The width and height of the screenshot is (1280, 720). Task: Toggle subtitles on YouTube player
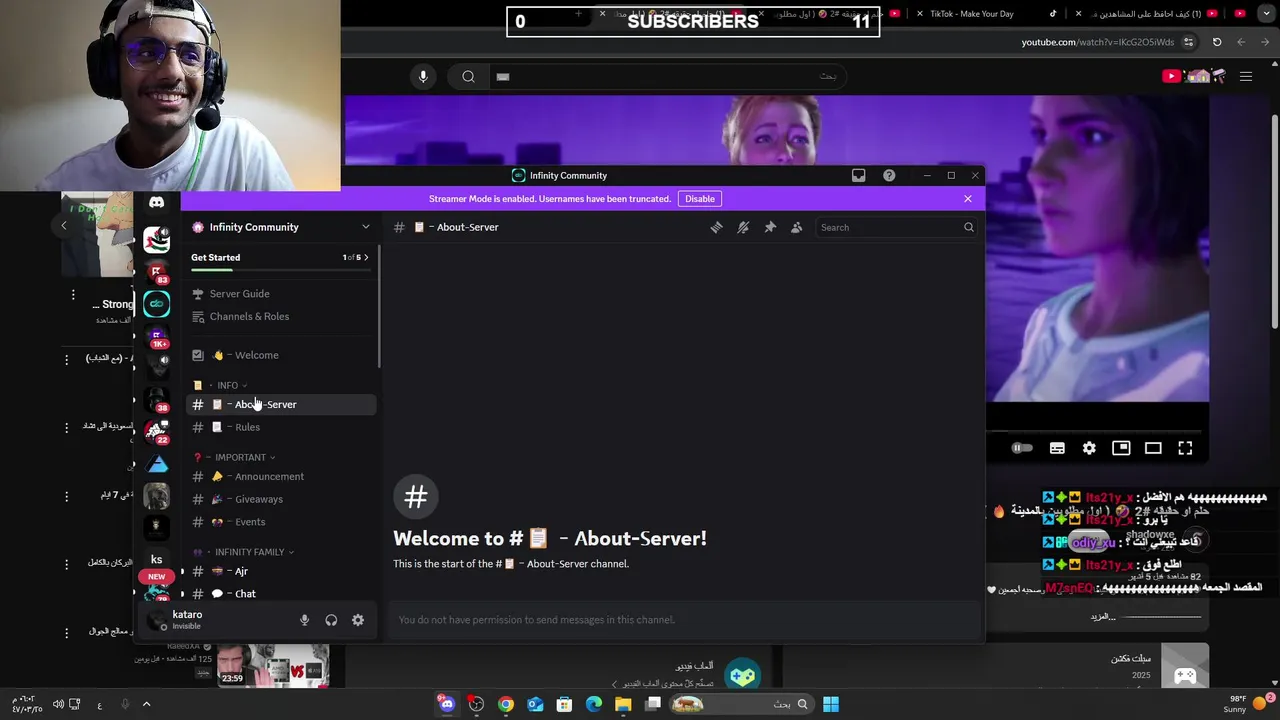coord(1057,448)
